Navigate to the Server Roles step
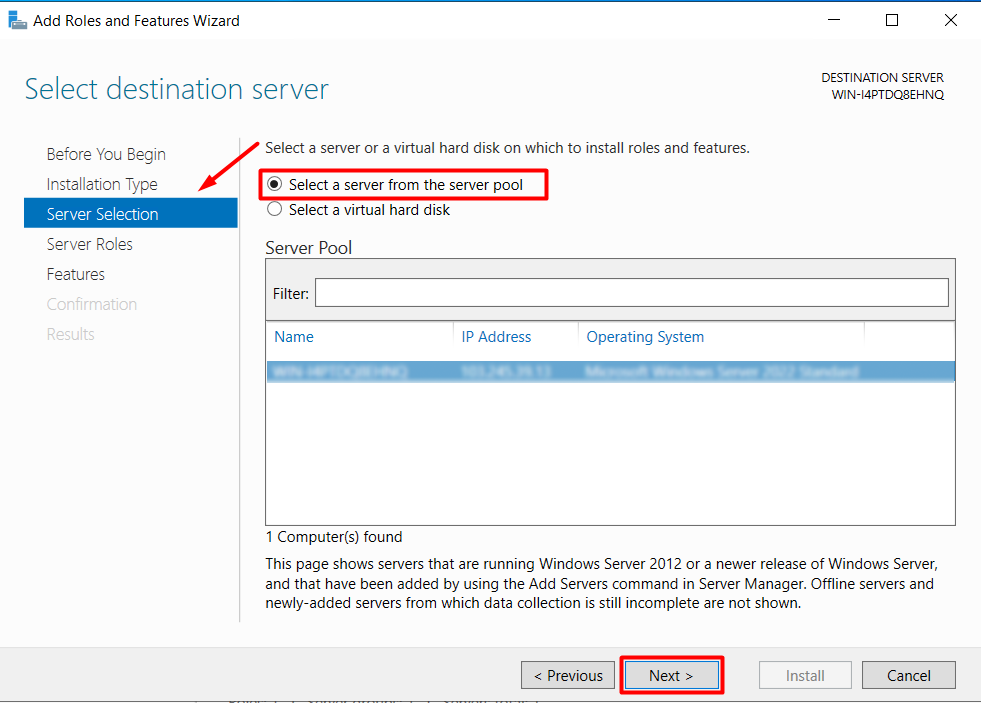The image size is (981, 703). [x=90, y=244]
